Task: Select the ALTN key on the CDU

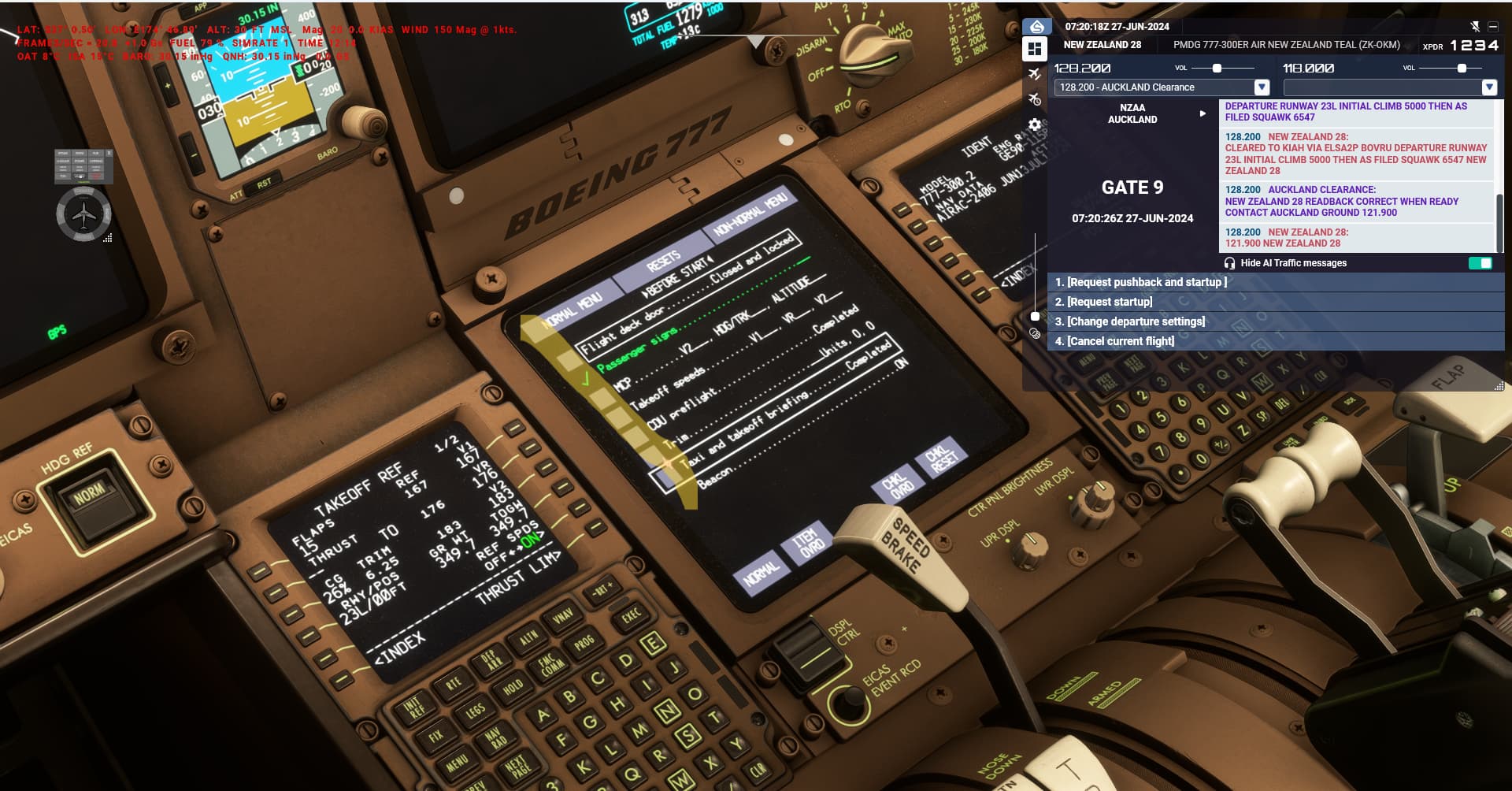Action: click(x=527, y=637)
